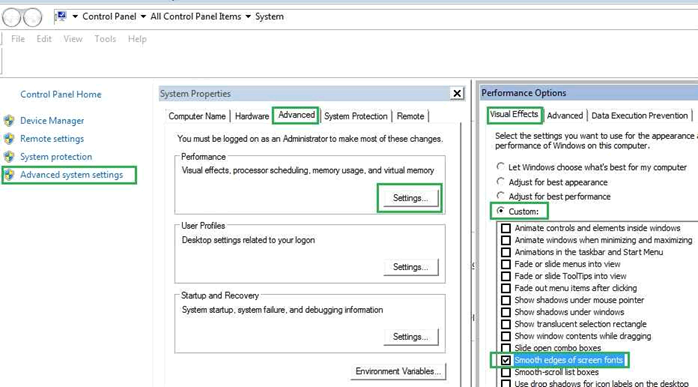Viewport: 698px width, 387px height.
Task: Enable Show translucent selection rectangle
Action: (x=506, y=325)
